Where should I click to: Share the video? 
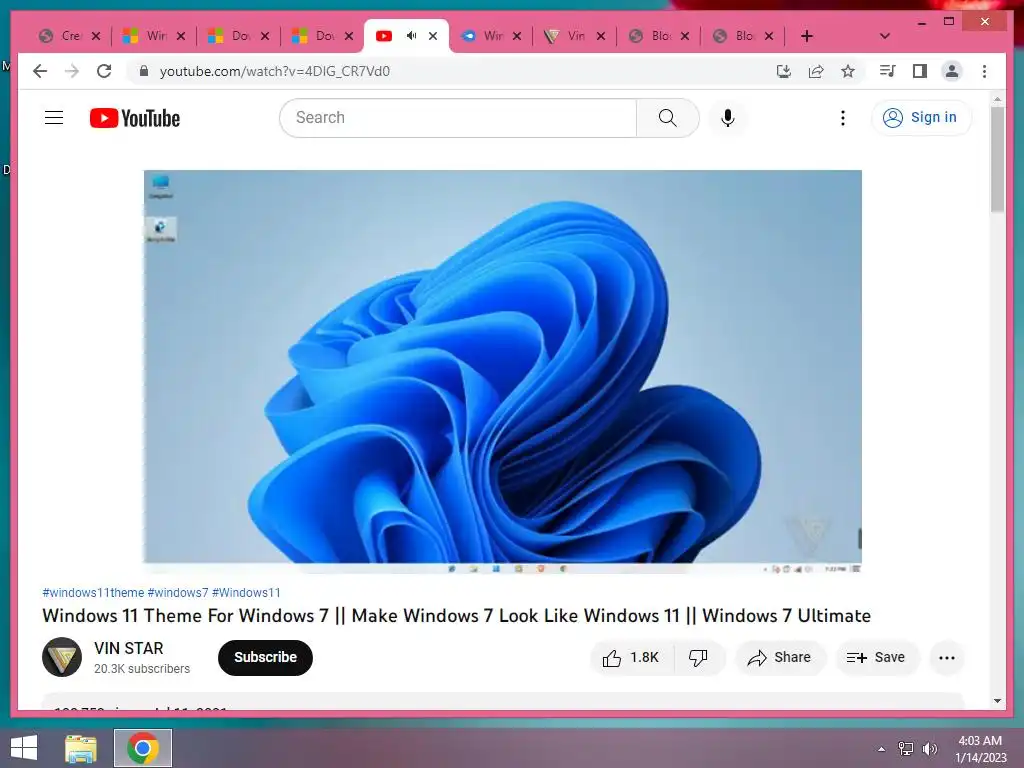pyautogui.click(x=780, y=658)
